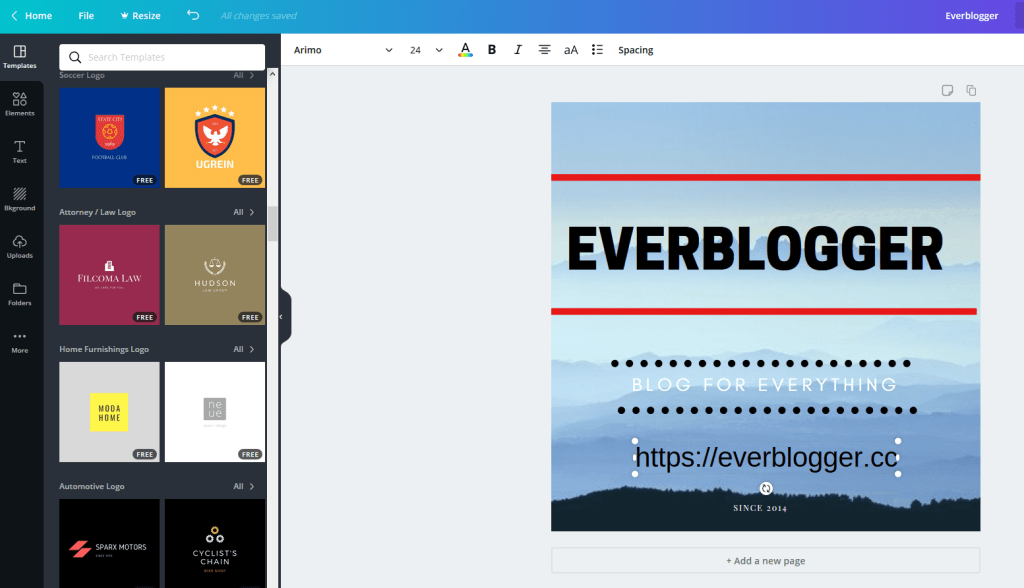The height and width of the screenshot is (588, 1024).
Task: Open the Spacing options
Action: [635, 50]
